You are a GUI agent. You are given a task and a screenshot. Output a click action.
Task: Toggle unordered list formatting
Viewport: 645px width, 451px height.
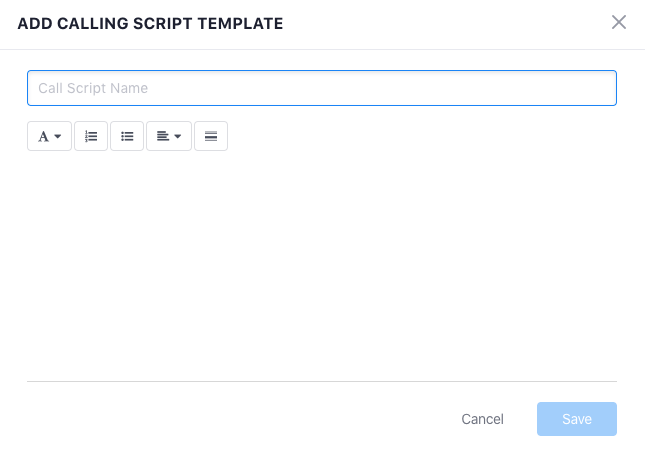point(127,136)
